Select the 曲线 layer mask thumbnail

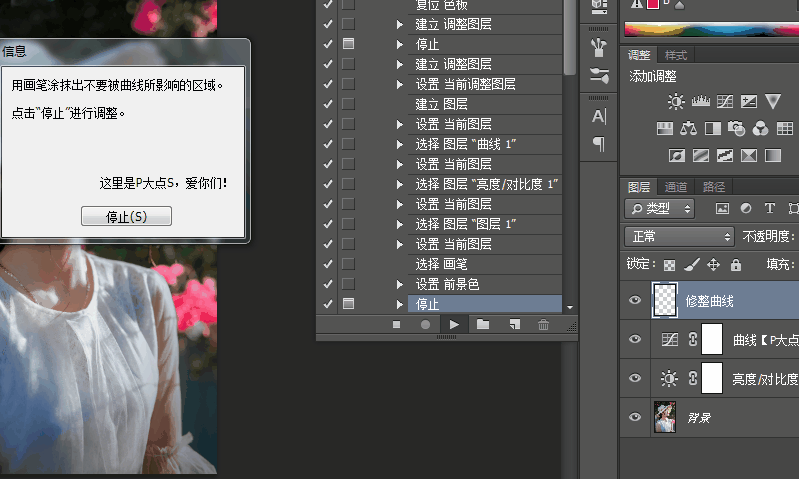712,339
